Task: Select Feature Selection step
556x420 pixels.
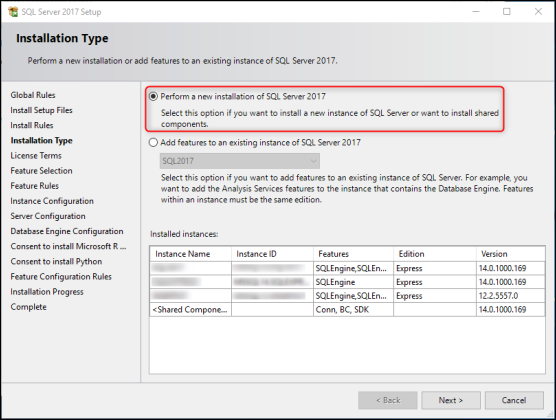Action: pos(41,171)
